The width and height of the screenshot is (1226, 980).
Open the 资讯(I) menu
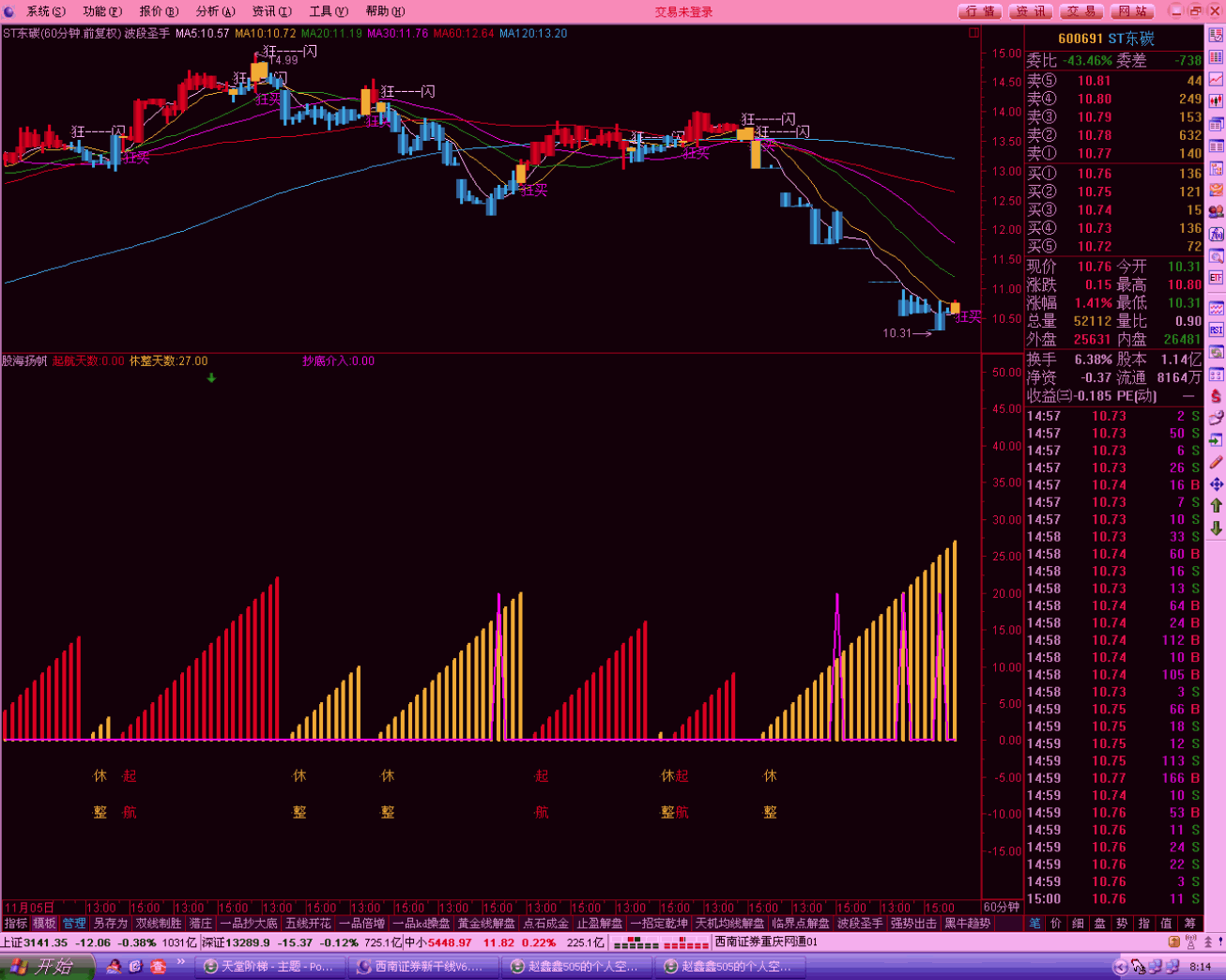point(272,11)
